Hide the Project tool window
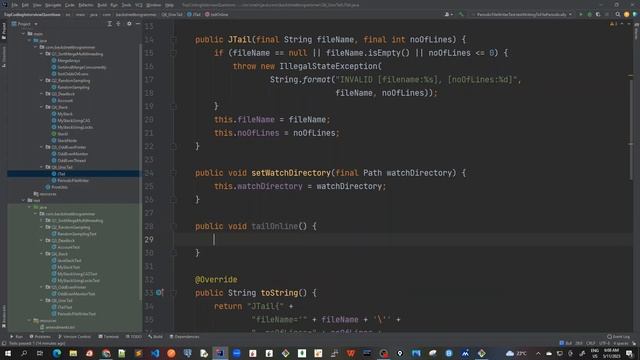Viewport: 640px width, 360px height. click(138, 24)
